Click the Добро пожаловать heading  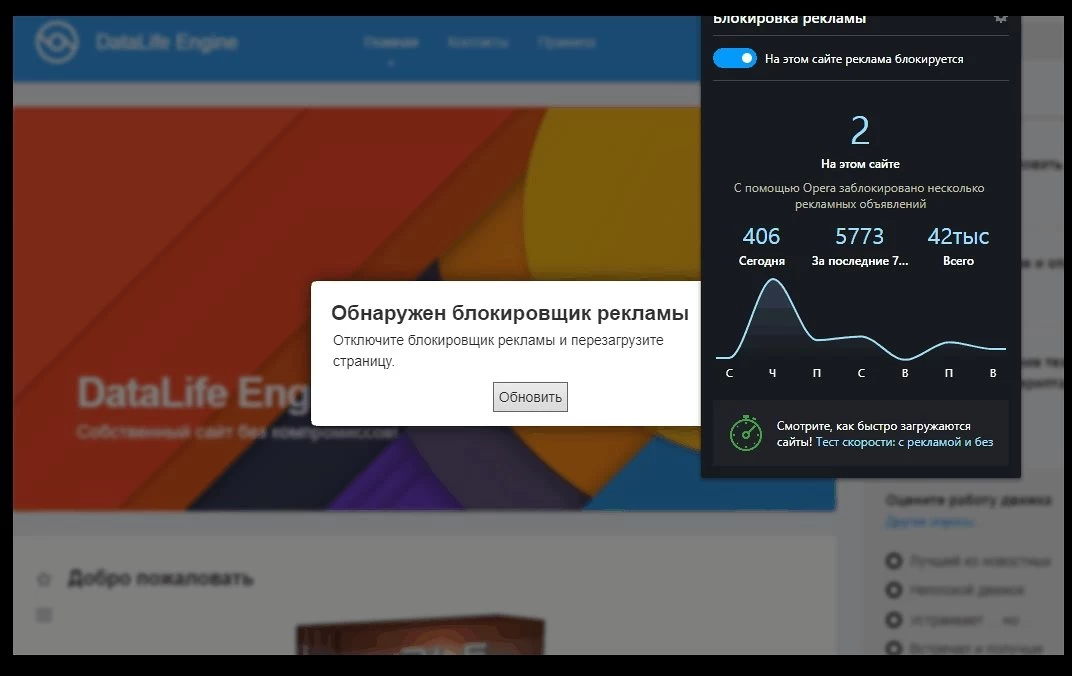[161, 578]
